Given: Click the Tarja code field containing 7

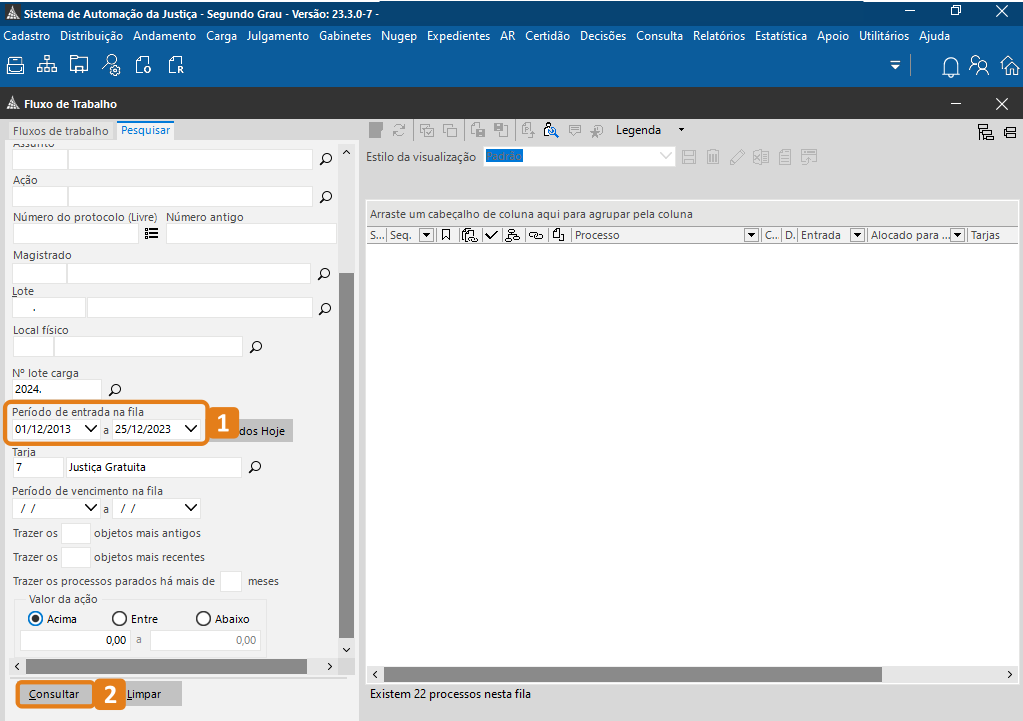Looking at the screenshot, I should (38, 467).
